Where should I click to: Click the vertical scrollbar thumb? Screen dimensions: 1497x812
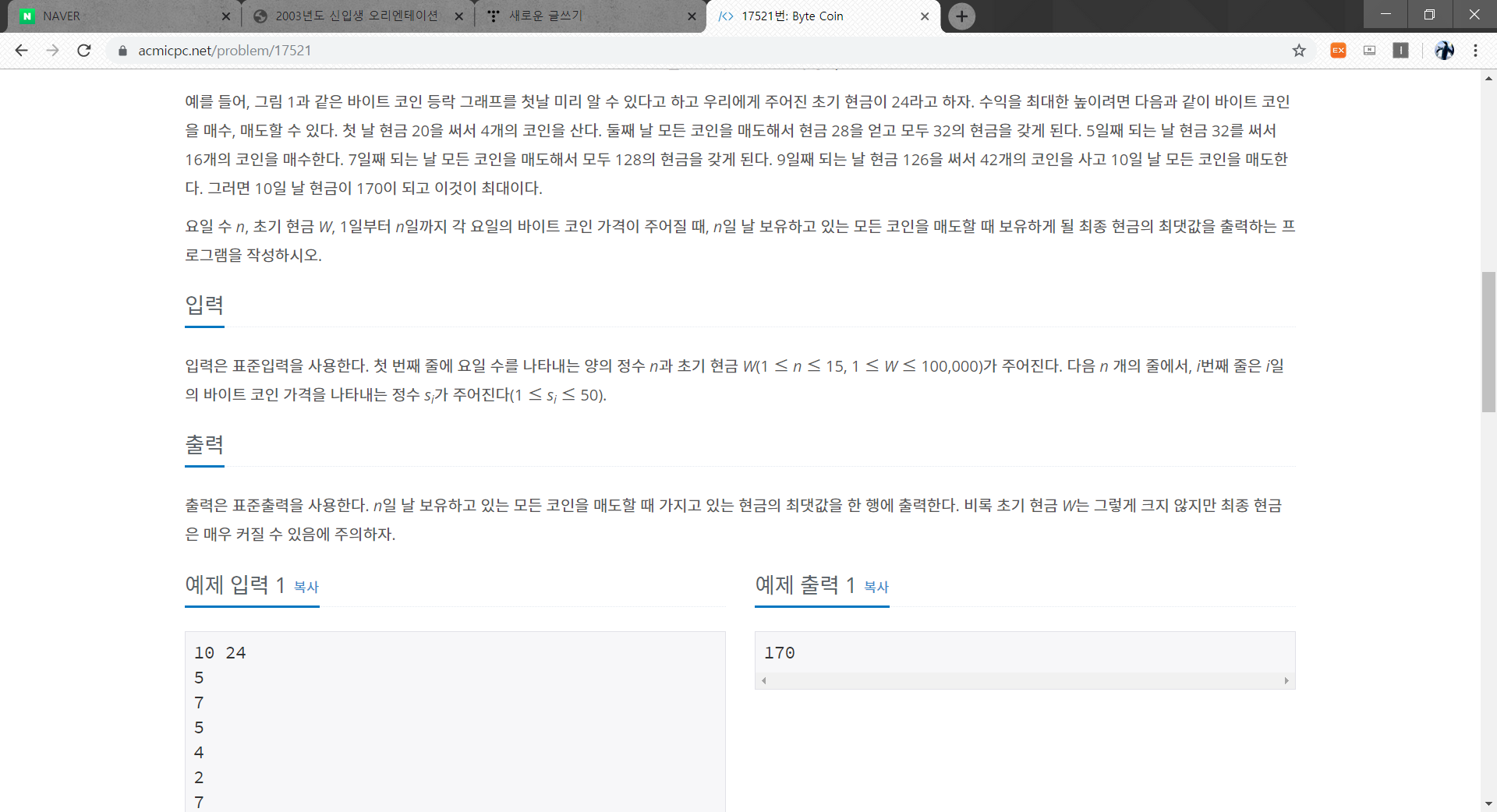point(1489,341)
